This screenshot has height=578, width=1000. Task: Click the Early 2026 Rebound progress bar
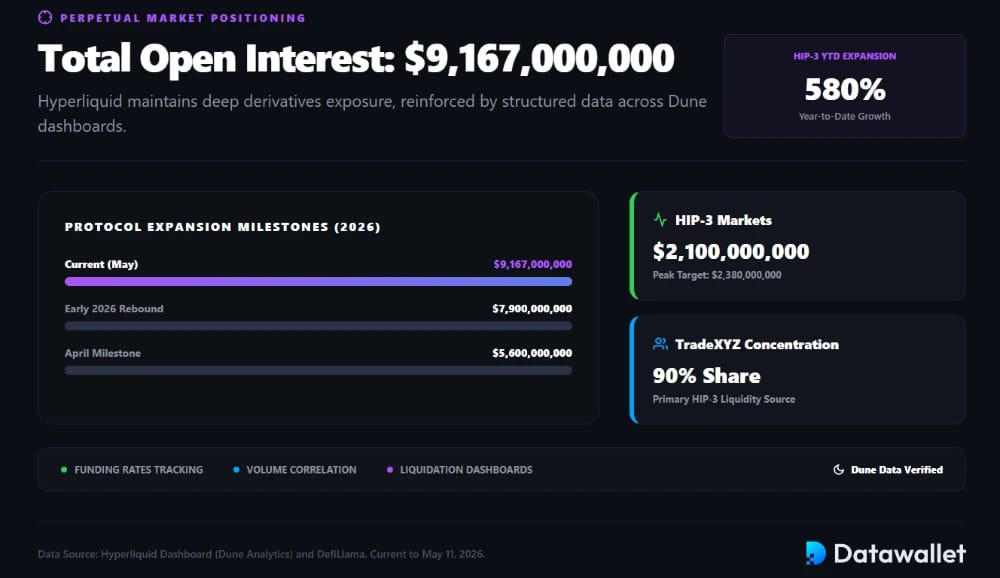click(x=318, y=326)
